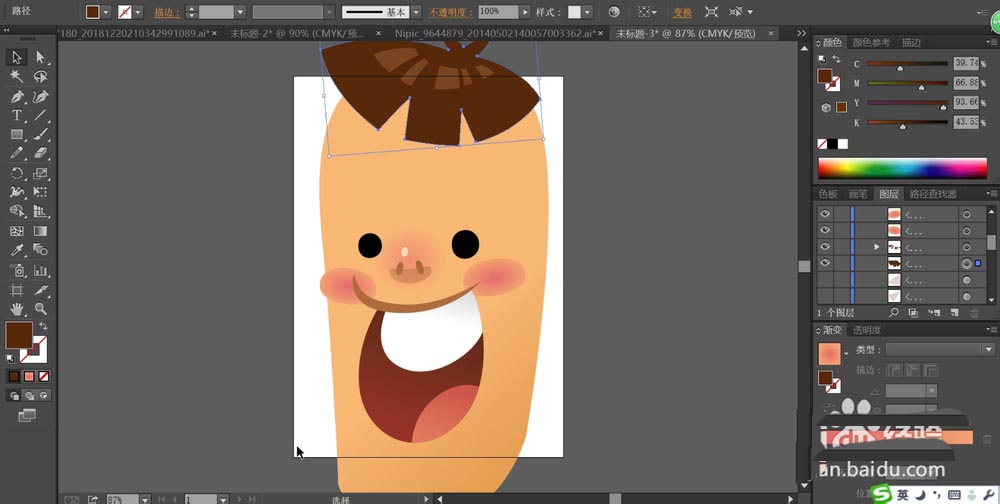Select the Pen tool

pyautogui.click(x=17, y=96)
